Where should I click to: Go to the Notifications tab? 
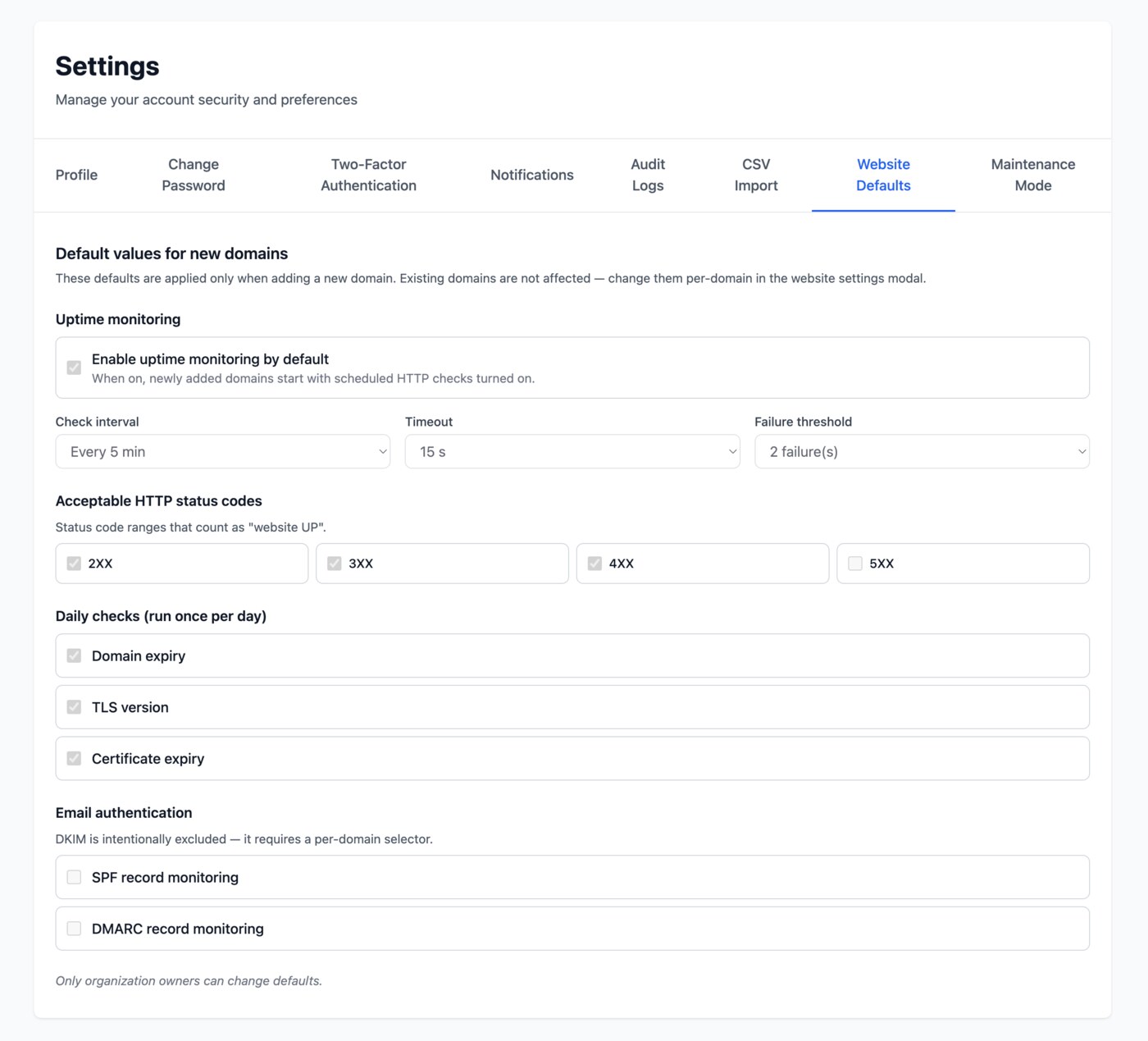click(x=532, y=175)
